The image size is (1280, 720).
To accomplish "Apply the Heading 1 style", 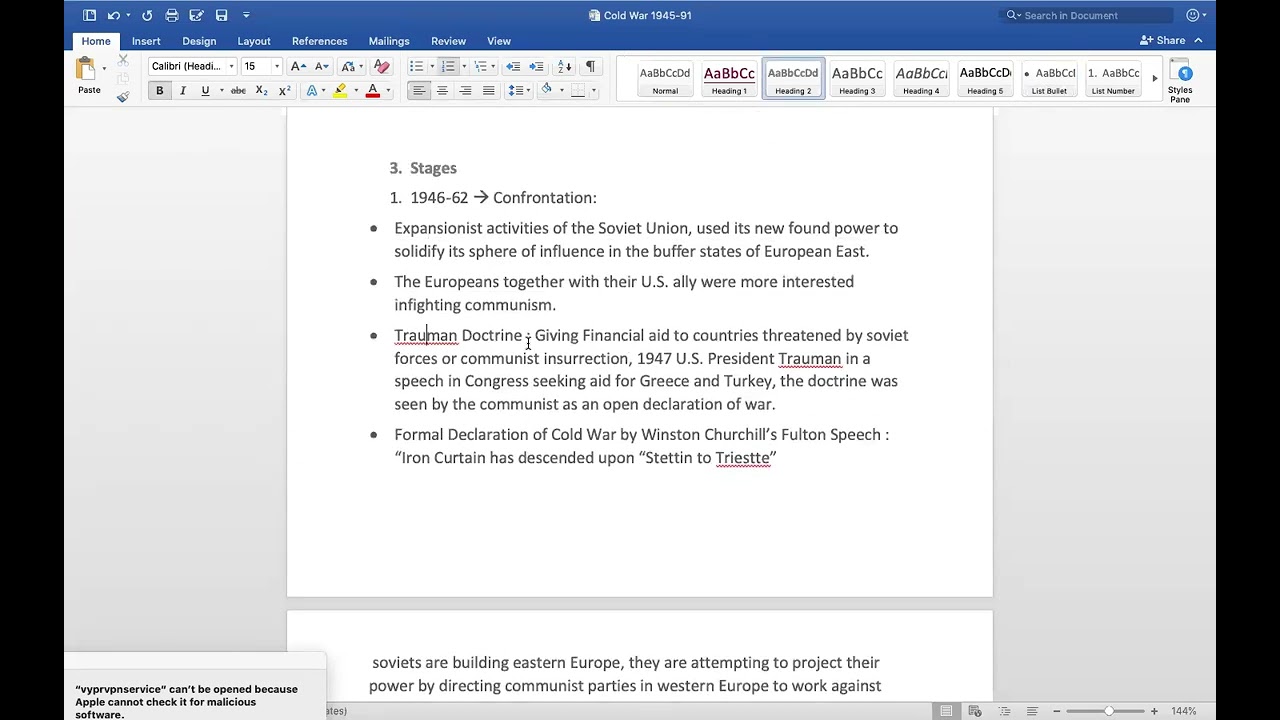I will (729, 79).
